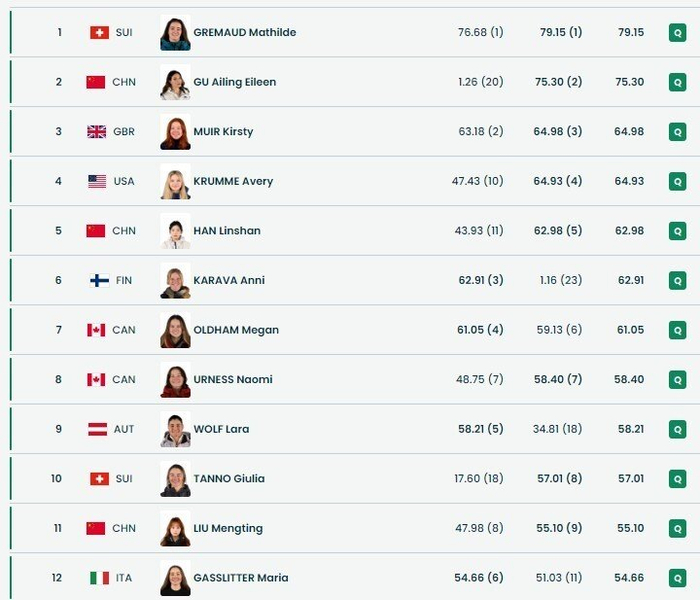Click the Italy flag beside GASSLITTER Maria
The height and width of the screenshot is (600, 700).
pyautogui.click(x=99, y=578)
